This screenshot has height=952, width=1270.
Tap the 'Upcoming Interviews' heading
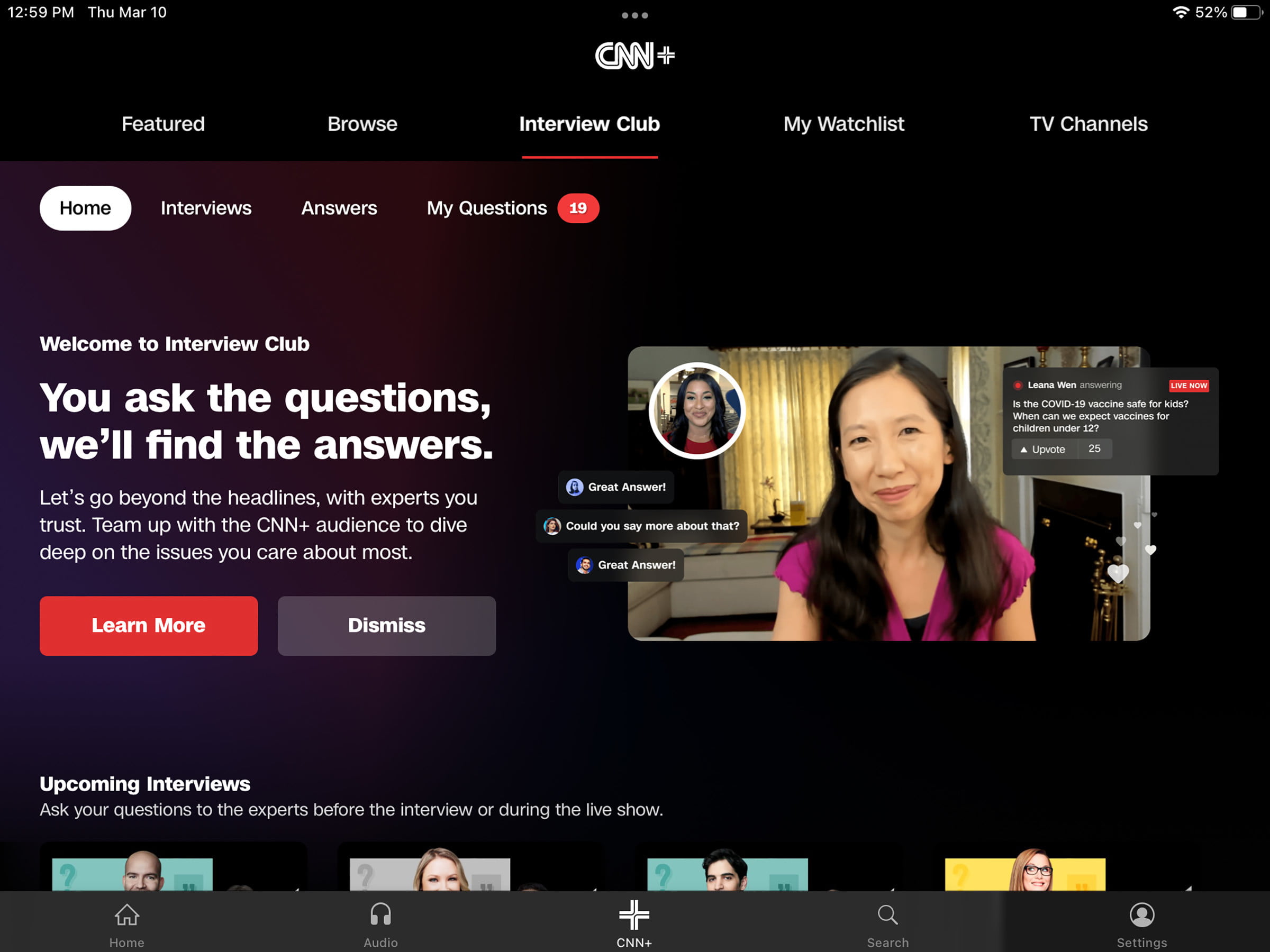144,784
